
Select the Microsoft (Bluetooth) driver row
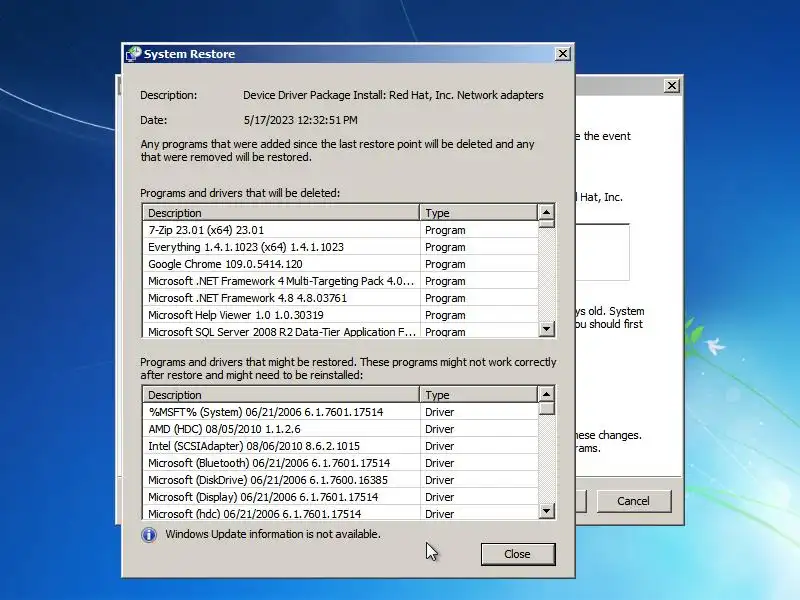(x=341, y=463)
